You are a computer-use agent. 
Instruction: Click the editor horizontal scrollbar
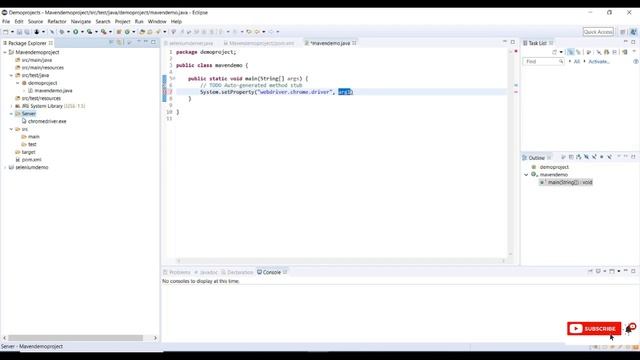pos(341,260)
